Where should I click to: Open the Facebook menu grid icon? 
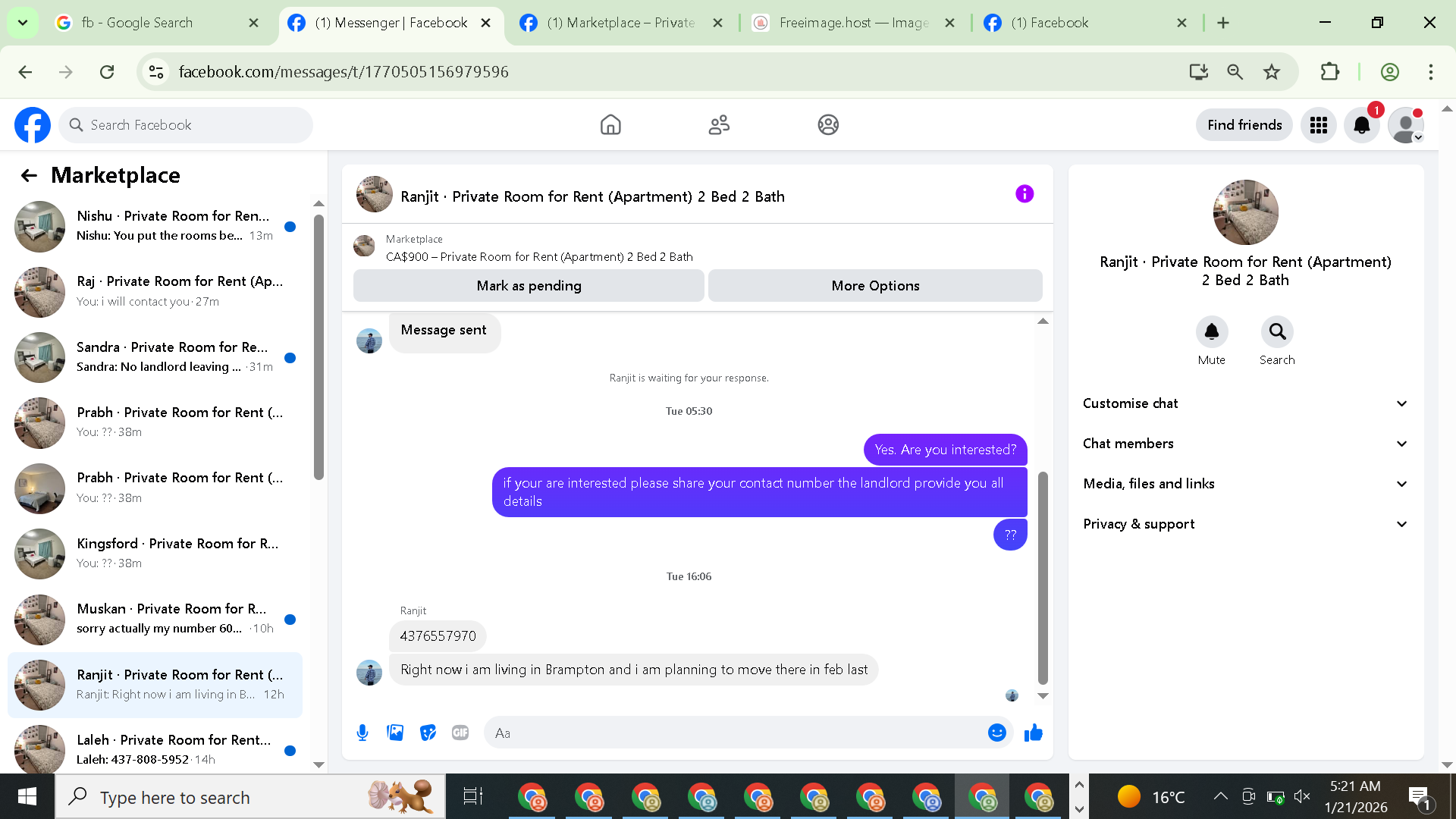pos(1319,125)
